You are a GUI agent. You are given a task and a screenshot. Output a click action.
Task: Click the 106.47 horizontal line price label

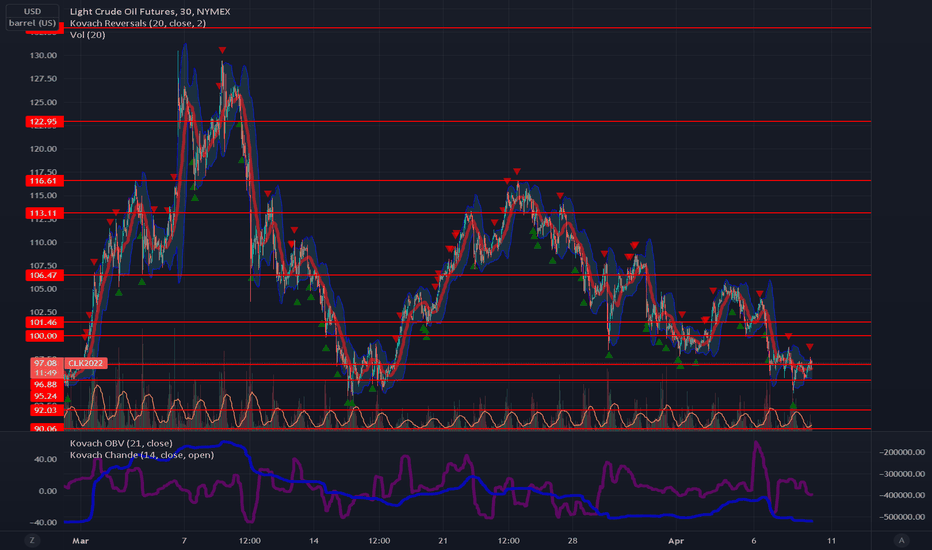[45, 275]
